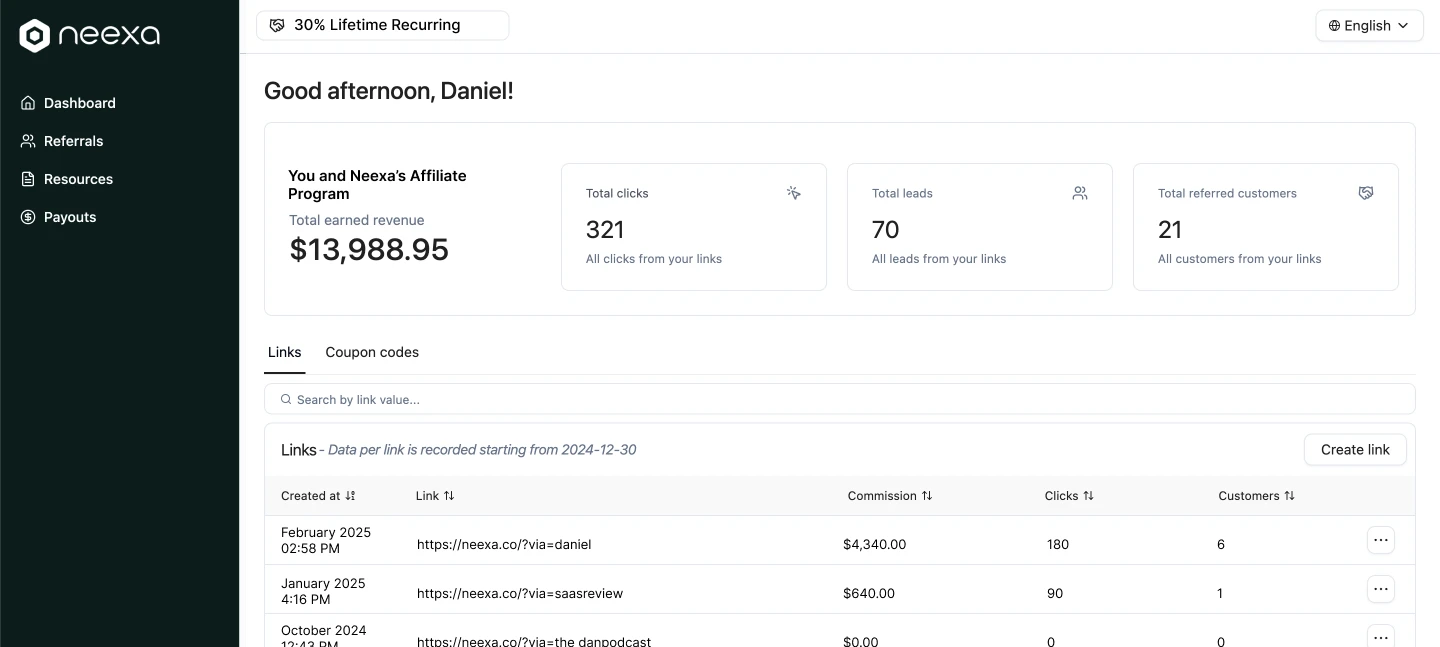Image resolution: width=1440 pixels, height=647 pixels.
Task: Open the neexa.co/?via=daniel referral link
Action: pos(504,544)
